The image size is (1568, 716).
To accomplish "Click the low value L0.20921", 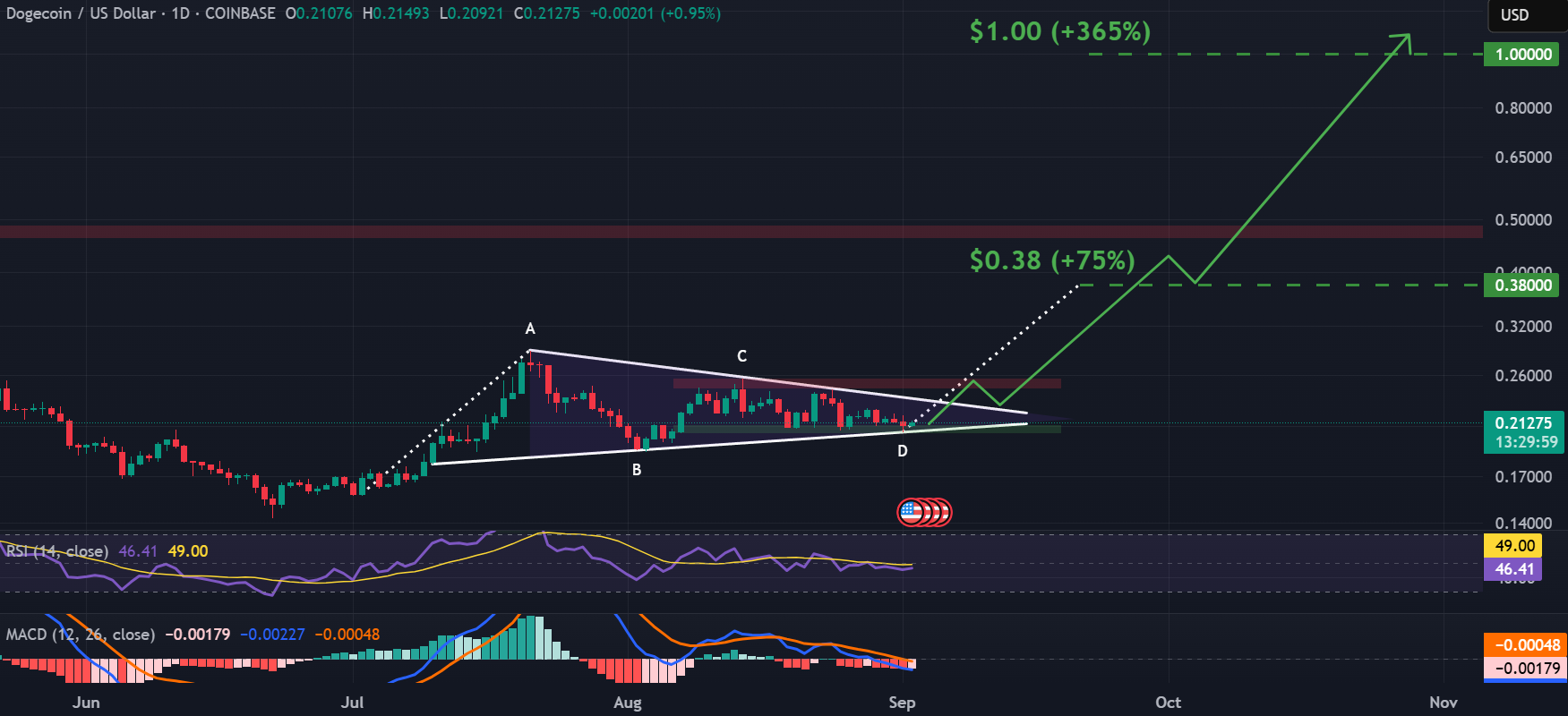I will point(471,13).
